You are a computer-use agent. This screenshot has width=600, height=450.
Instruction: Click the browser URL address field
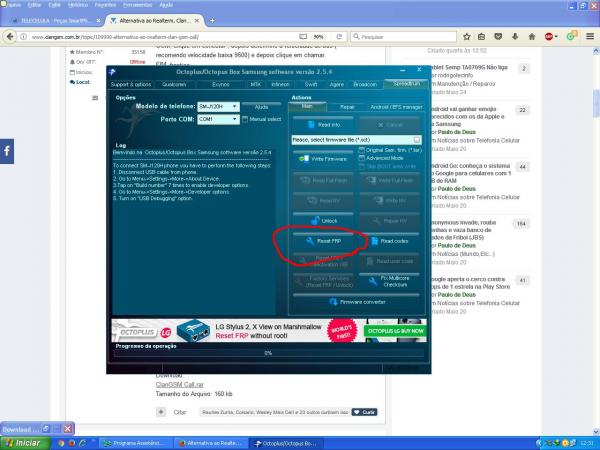click(161, 37)
